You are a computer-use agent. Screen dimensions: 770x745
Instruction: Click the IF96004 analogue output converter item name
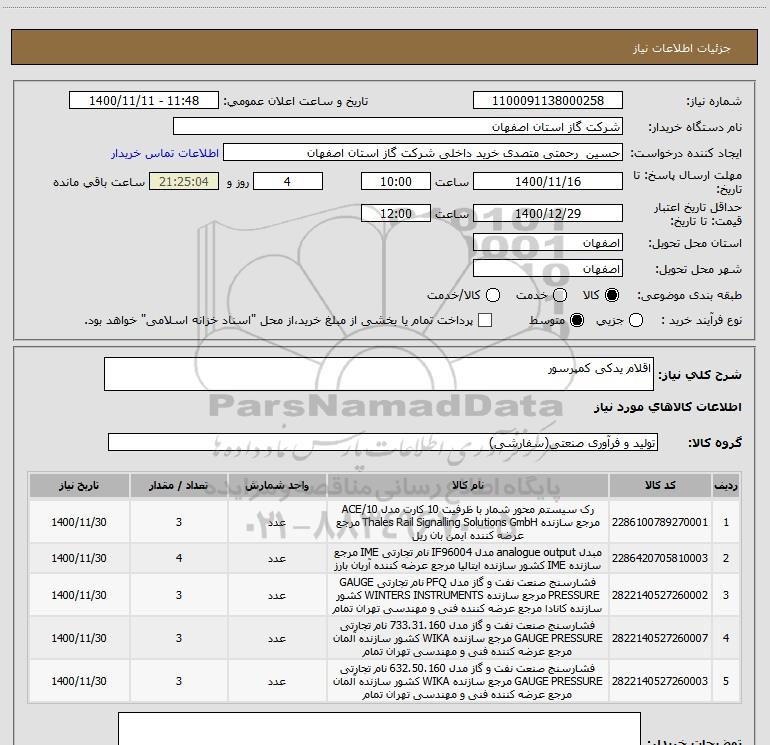468,559
